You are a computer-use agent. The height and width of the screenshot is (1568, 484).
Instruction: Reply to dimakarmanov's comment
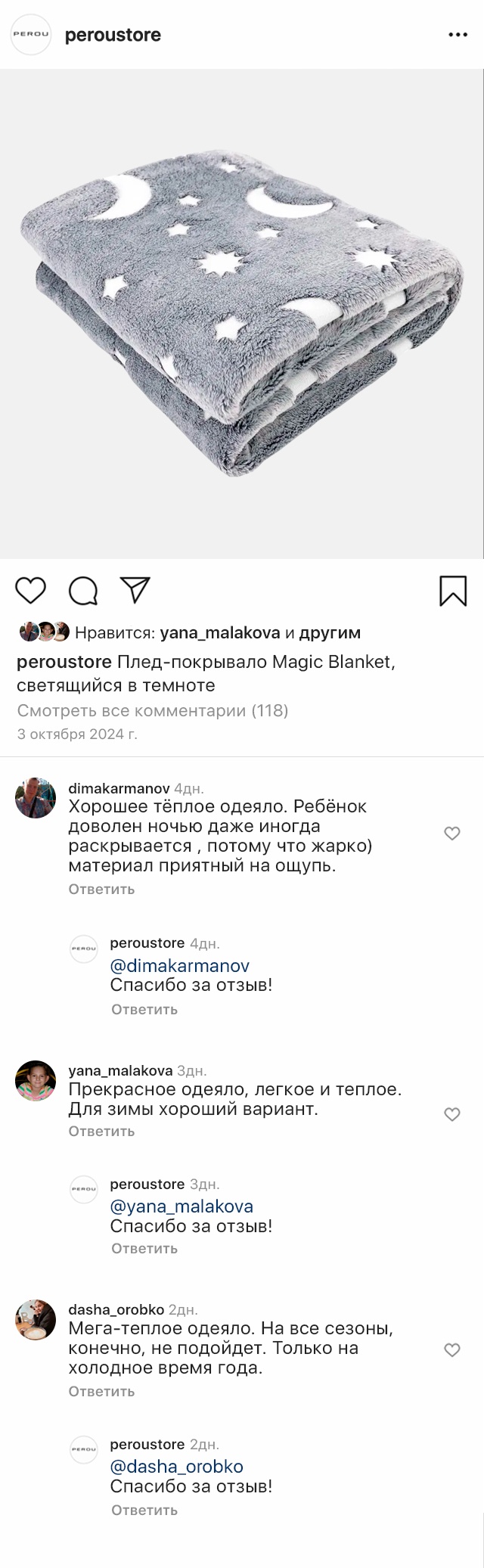[101, 889]
